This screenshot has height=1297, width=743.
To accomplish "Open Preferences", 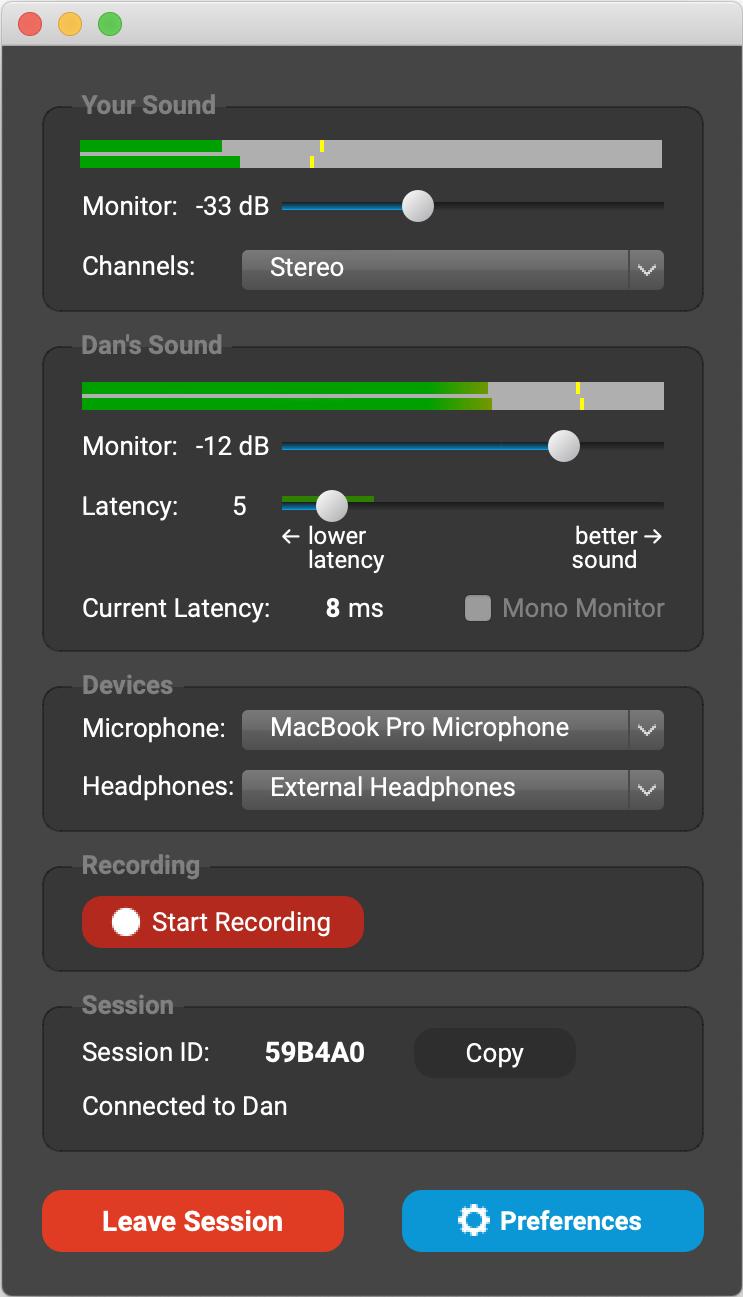I will point(553,1221).
